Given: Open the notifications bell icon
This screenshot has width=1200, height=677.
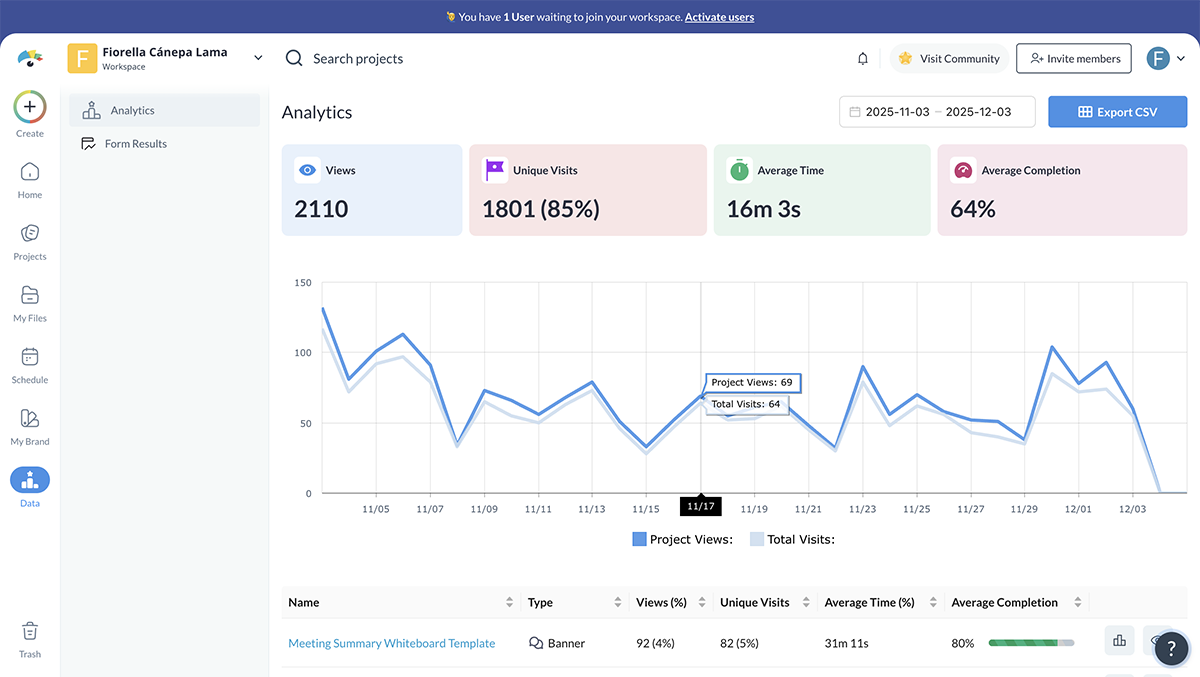Looking at the screenshot, I should click(x=862, y=58).
